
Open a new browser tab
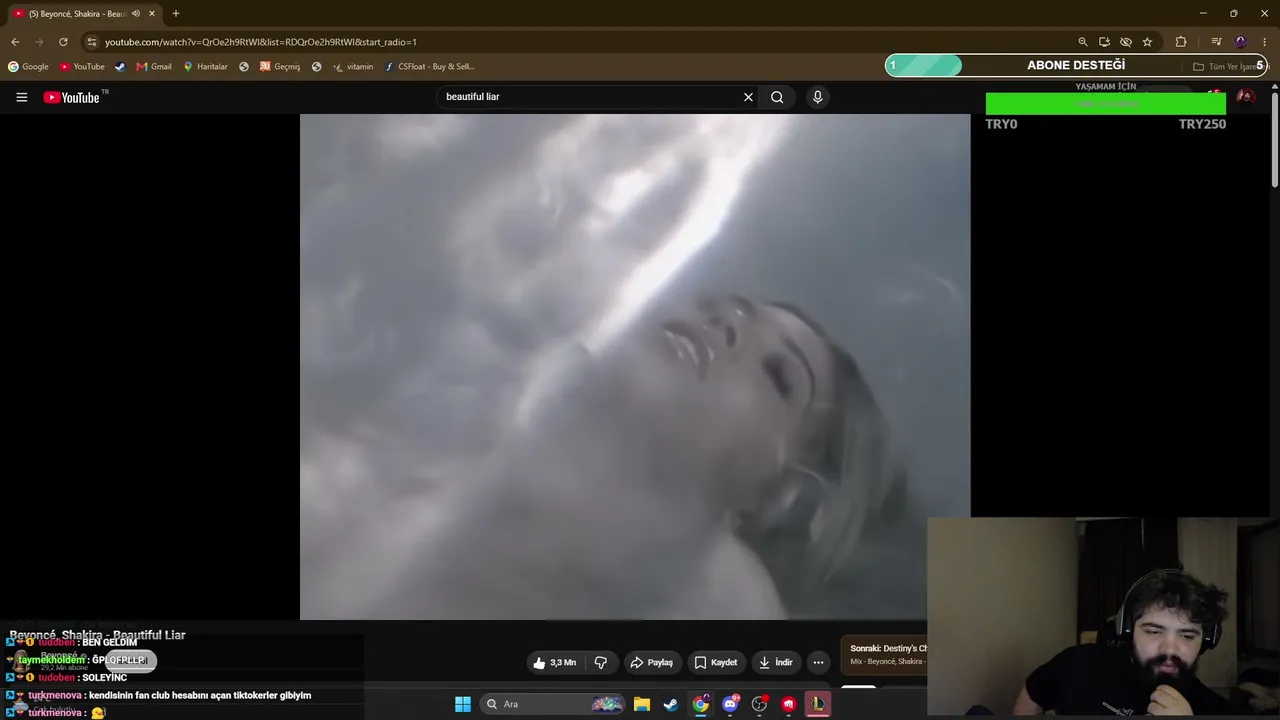click(176, 14)
